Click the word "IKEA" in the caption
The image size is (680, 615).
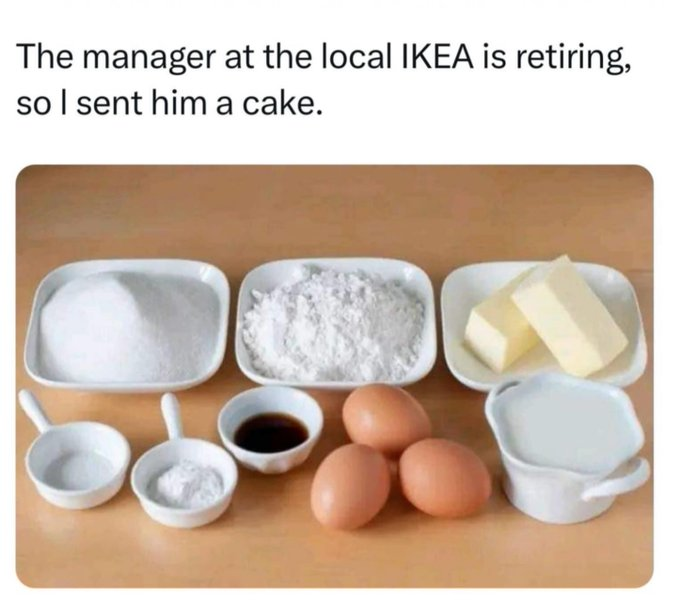tap(438, 57)
